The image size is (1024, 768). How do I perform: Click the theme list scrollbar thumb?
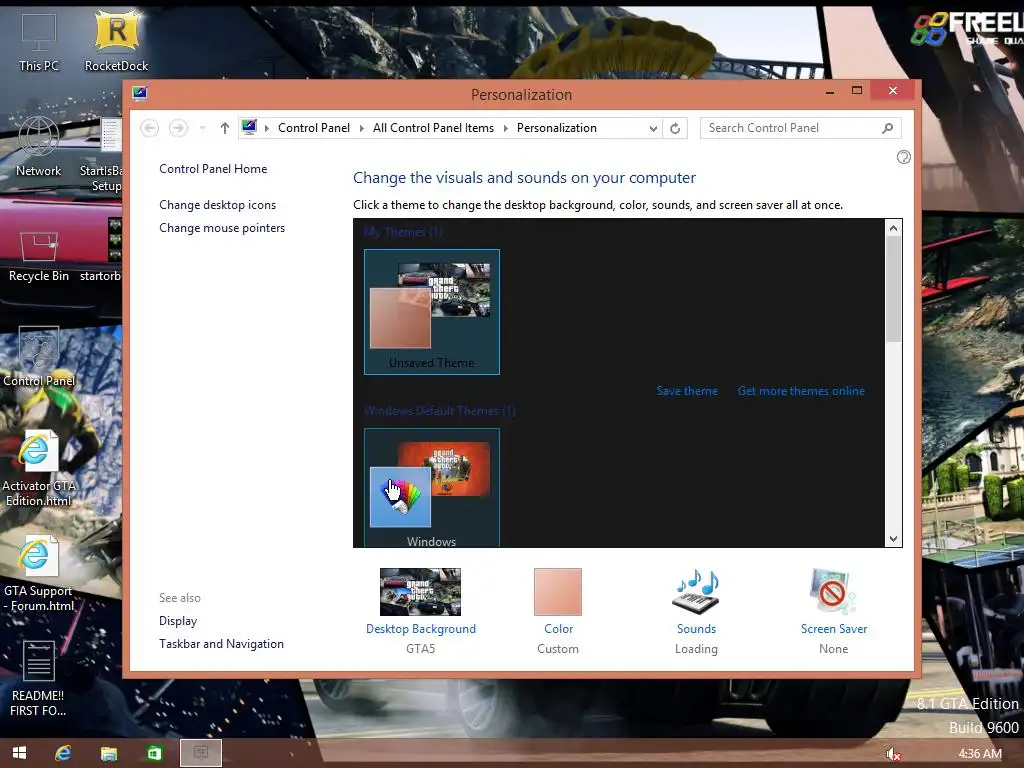(893, 289)
